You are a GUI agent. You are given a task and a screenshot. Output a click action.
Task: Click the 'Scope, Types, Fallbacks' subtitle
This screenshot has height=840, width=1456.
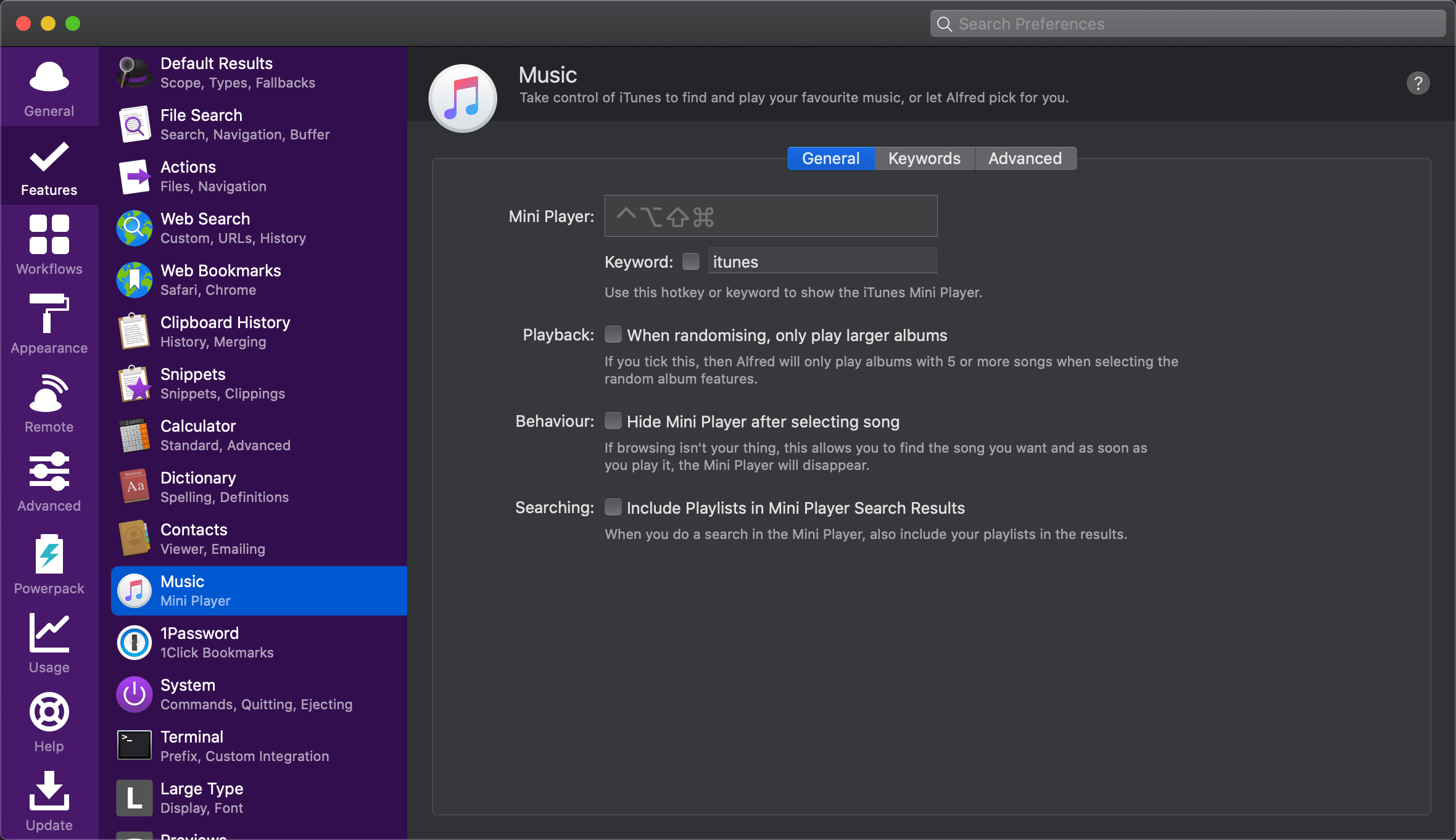pos(238,83)
